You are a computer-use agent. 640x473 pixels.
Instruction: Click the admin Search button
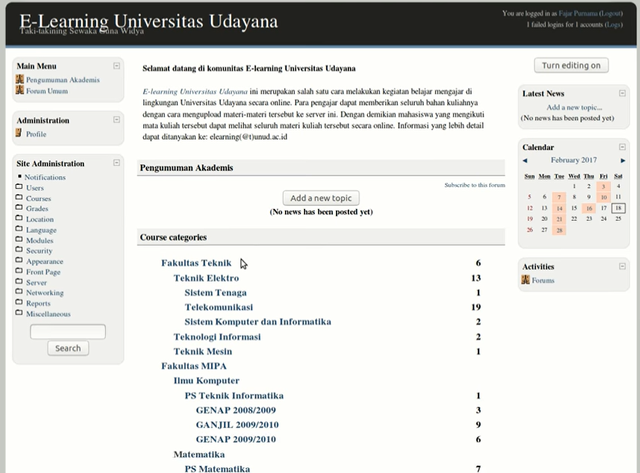(68, 348)
